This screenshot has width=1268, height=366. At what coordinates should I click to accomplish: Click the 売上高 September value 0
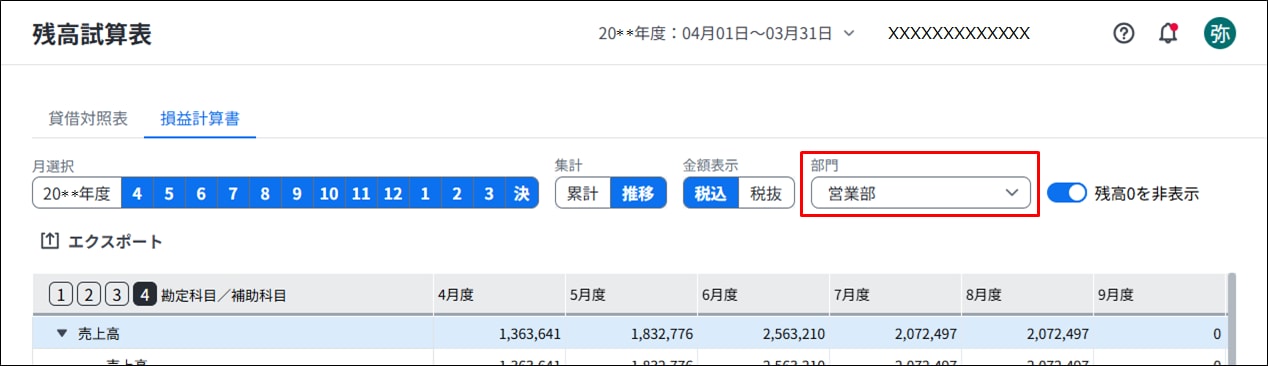click(x=1216, y=334)
